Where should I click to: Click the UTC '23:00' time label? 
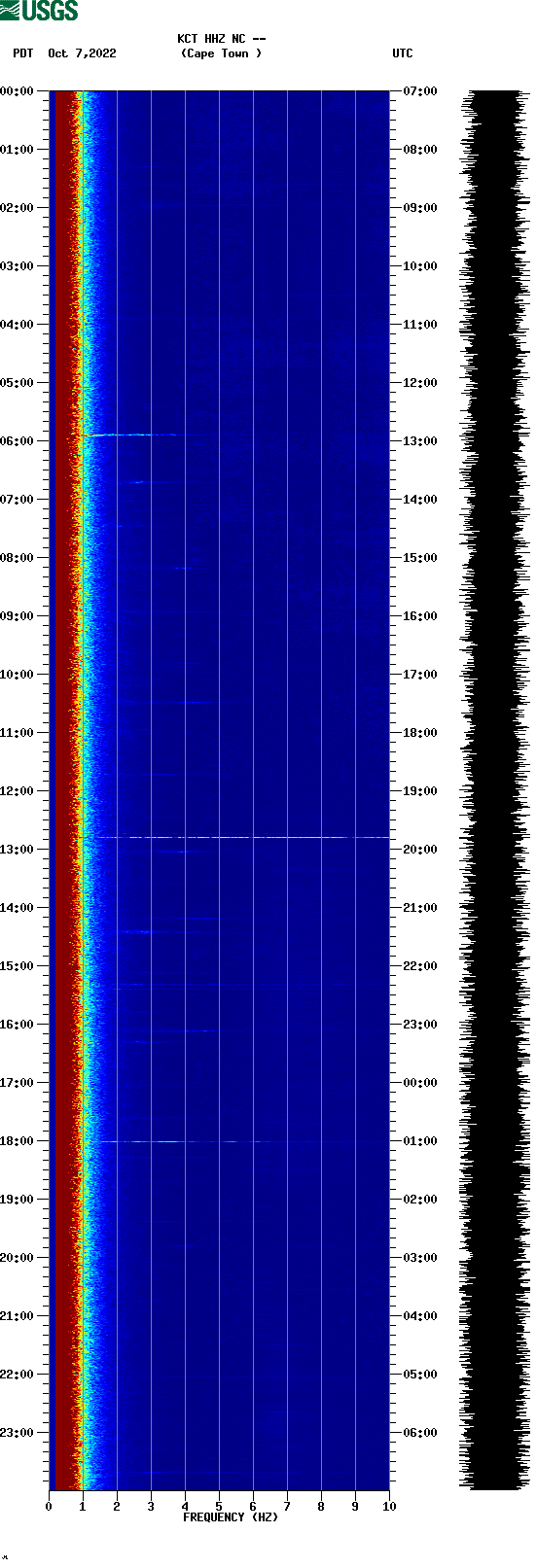click(420, 1025)
